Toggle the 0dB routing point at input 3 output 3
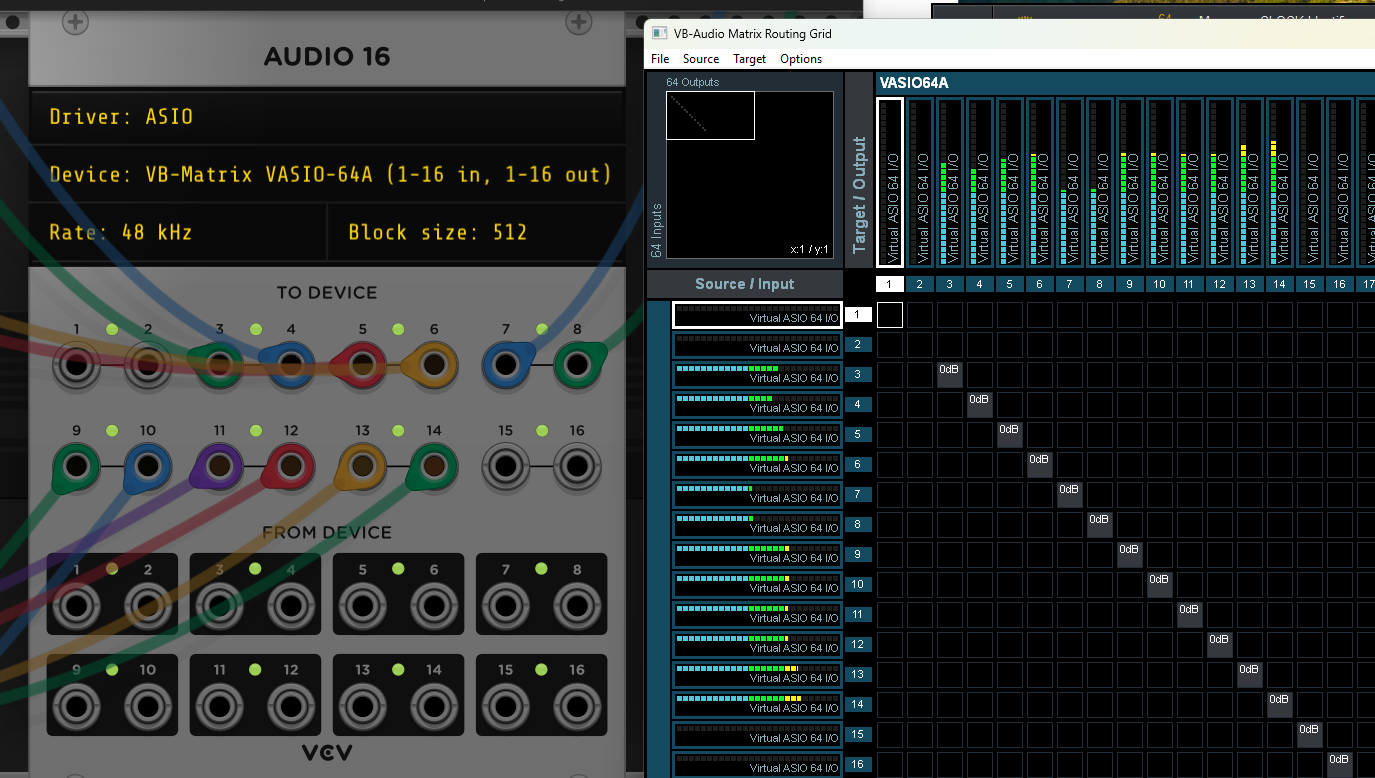 pyautogui.click(x=949, y=375)
